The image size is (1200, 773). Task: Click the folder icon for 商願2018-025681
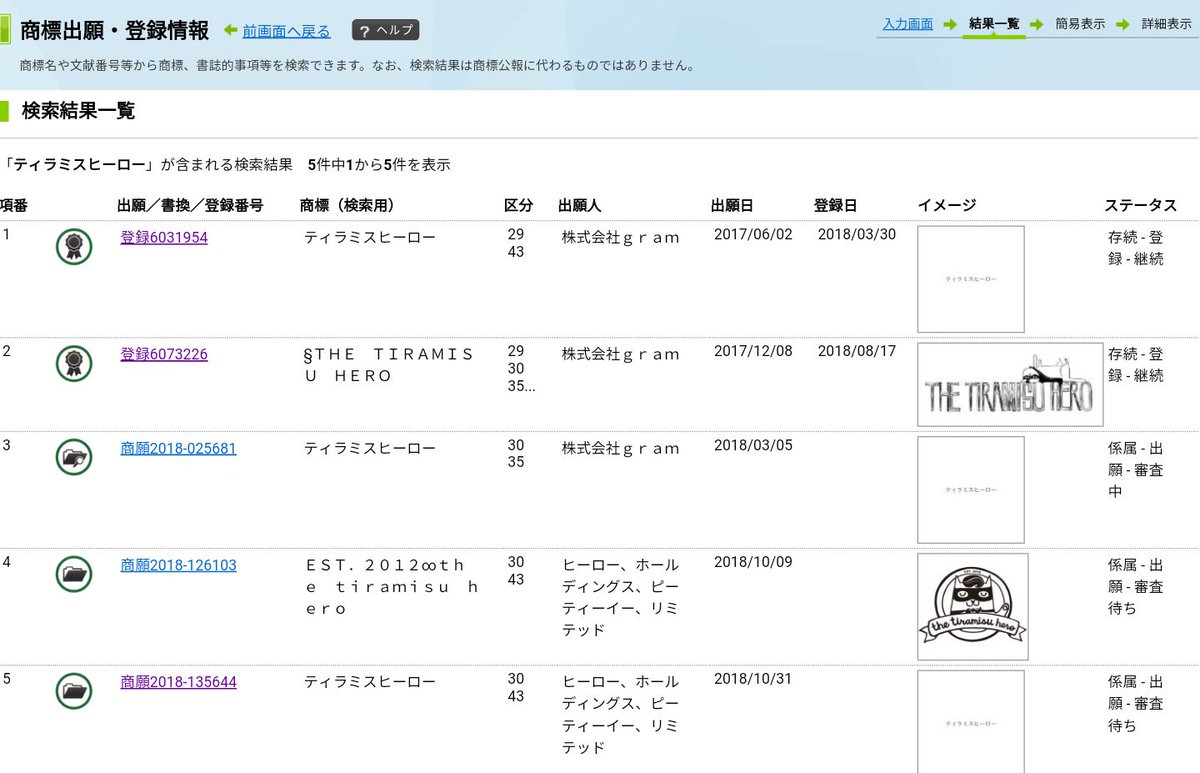click(x=74, y=457)
